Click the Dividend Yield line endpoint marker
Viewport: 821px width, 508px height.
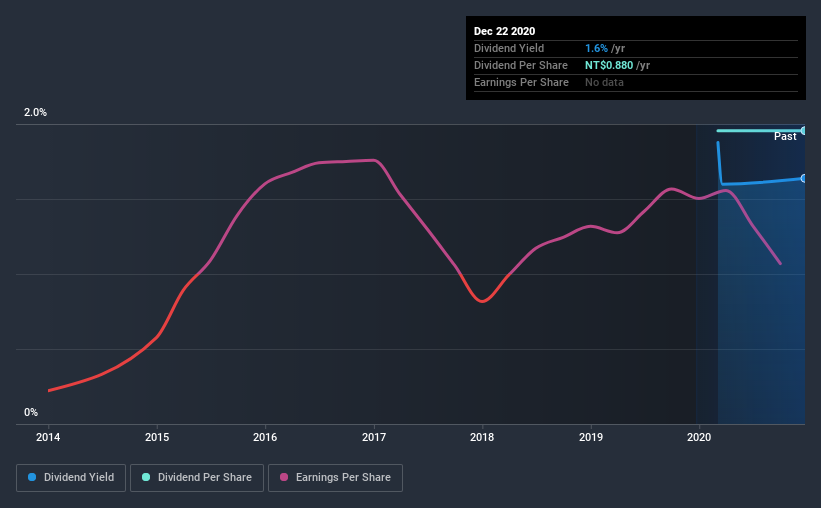tap(804, 178)
